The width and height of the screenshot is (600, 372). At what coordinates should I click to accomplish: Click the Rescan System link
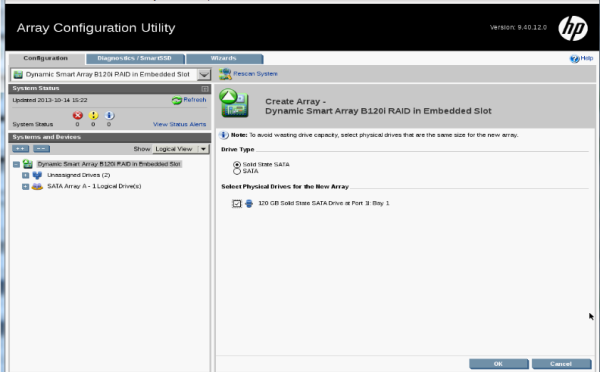[256, 74]
